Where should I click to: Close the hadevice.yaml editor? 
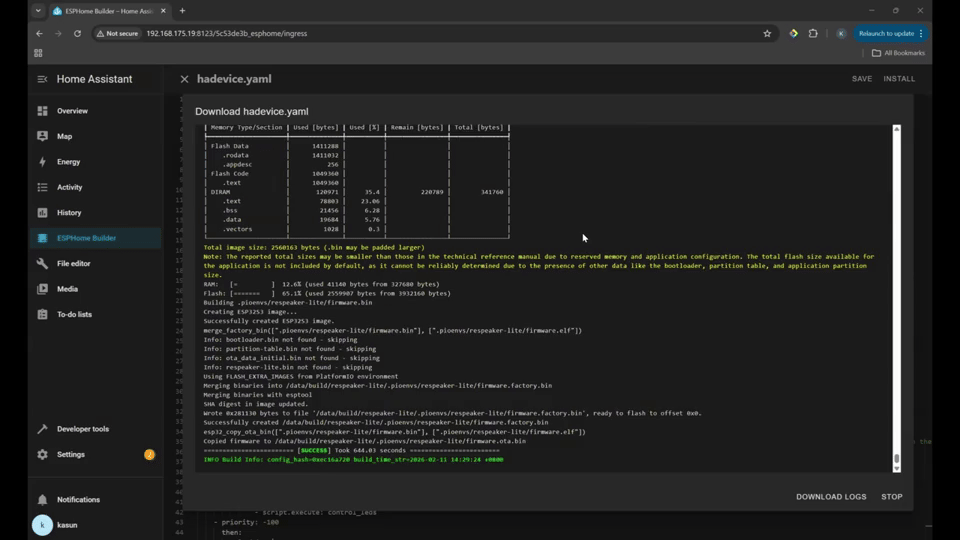point(184,79)
